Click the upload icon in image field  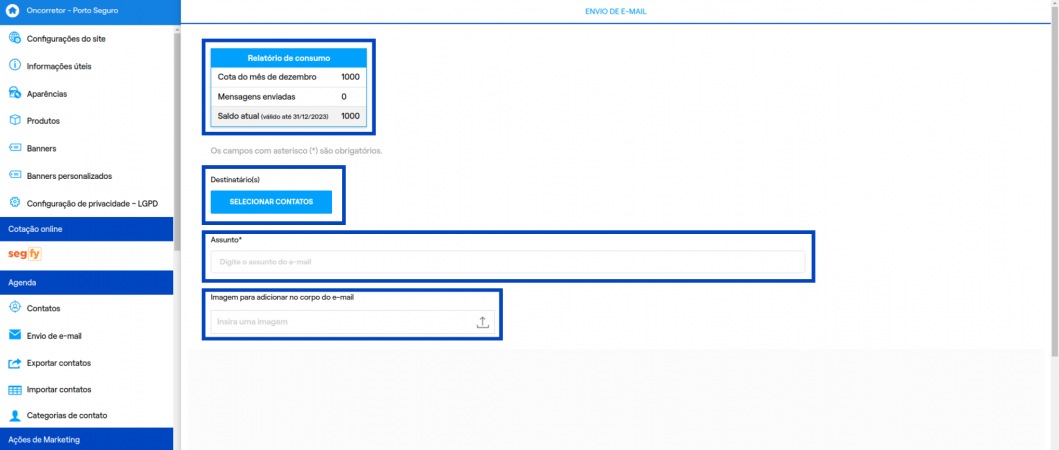point(482,322)
